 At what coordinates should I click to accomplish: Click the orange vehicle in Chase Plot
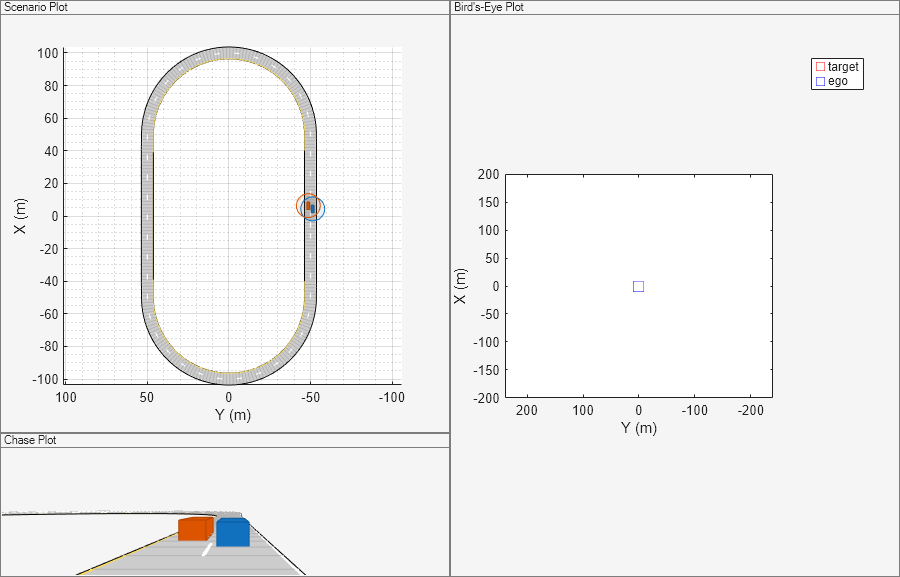pyautogui.click(x=196, y=529)
